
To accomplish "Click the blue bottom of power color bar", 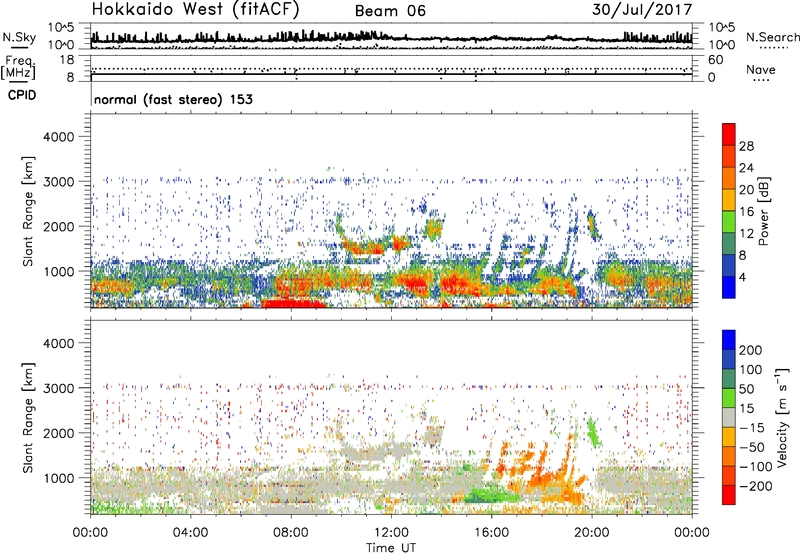I will pos(729,287).
